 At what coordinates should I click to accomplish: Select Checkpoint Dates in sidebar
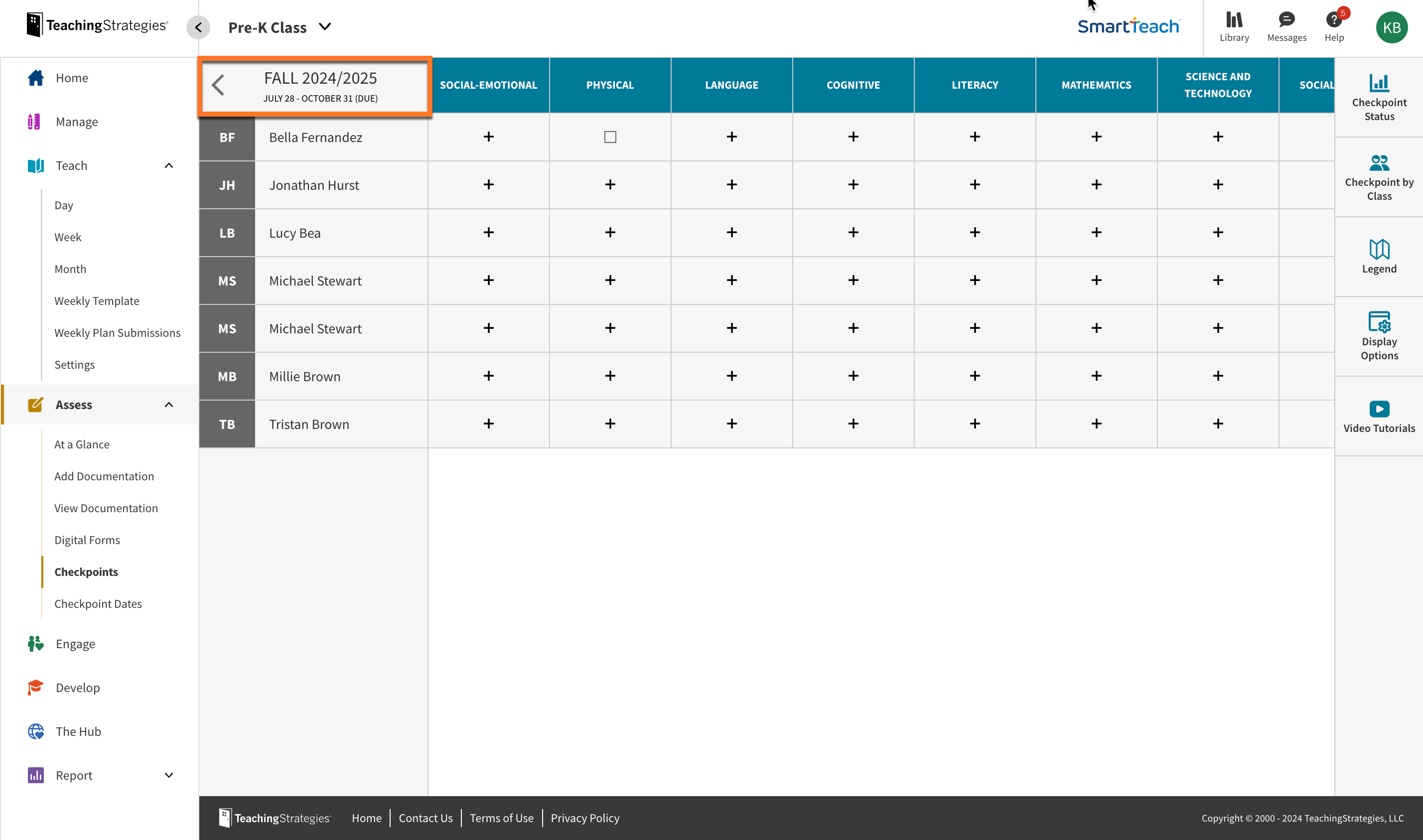tap(98, 603)
